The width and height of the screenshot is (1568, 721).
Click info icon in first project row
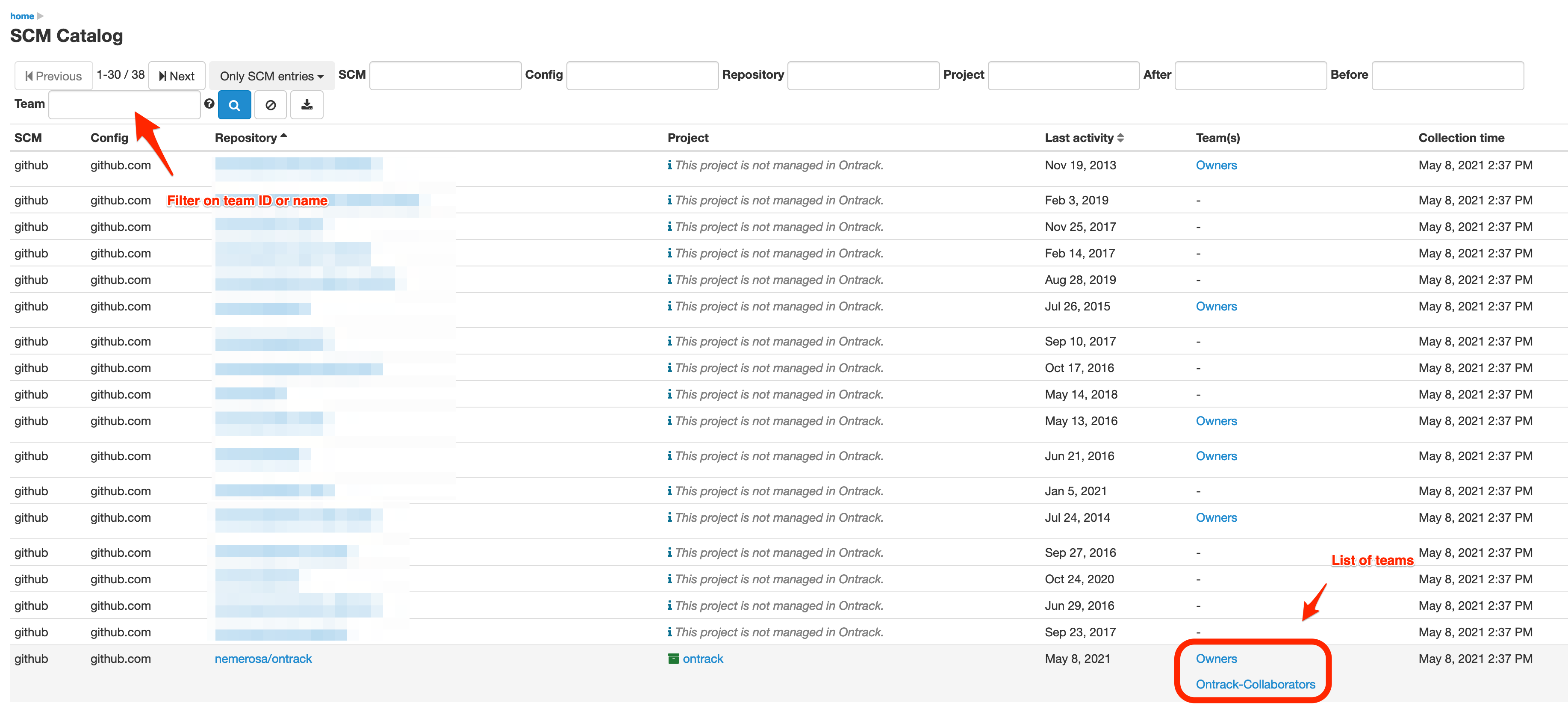669,165
